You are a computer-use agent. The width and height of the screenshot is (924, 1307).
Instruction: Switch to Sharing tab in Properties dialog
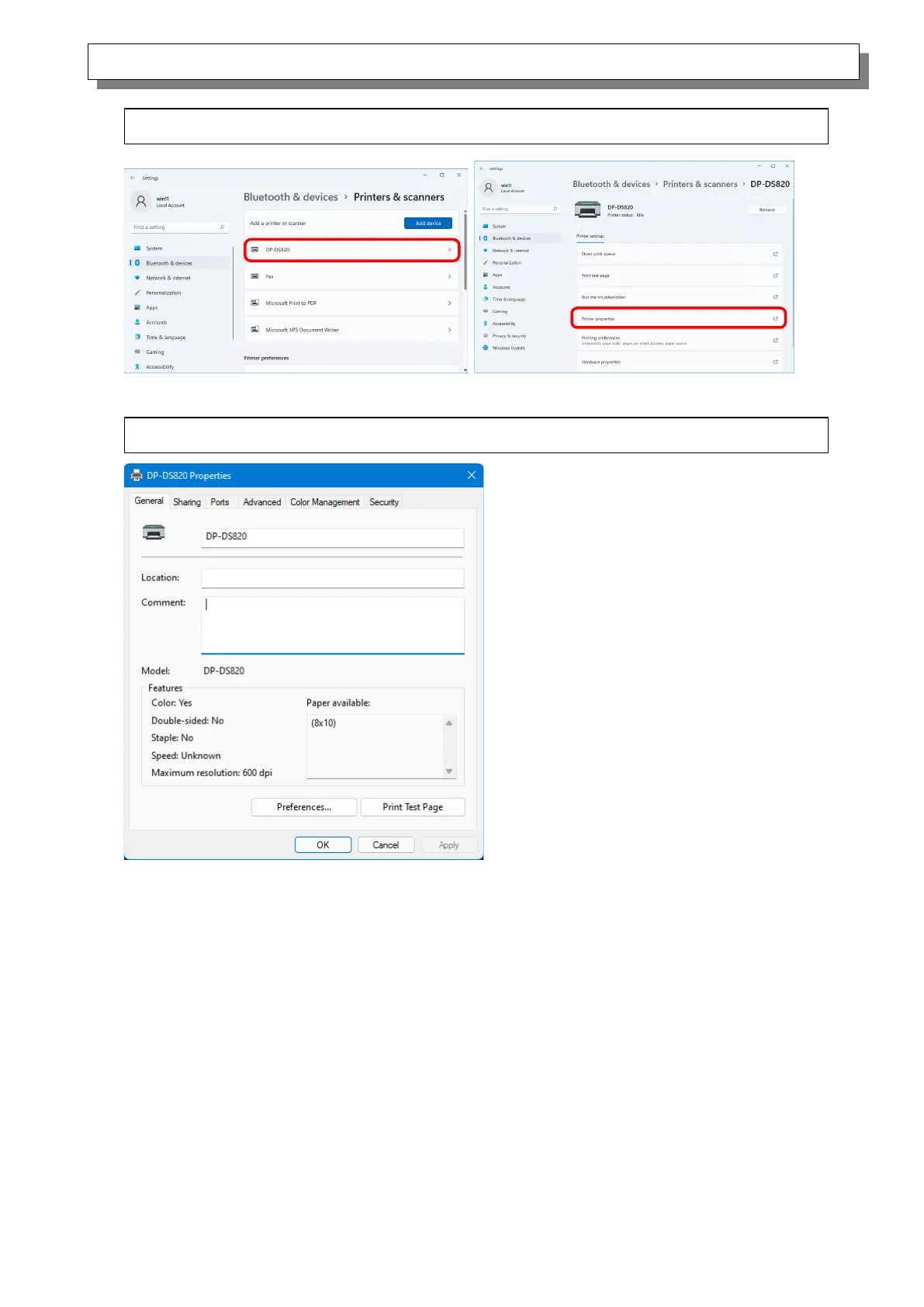[187, 502]
